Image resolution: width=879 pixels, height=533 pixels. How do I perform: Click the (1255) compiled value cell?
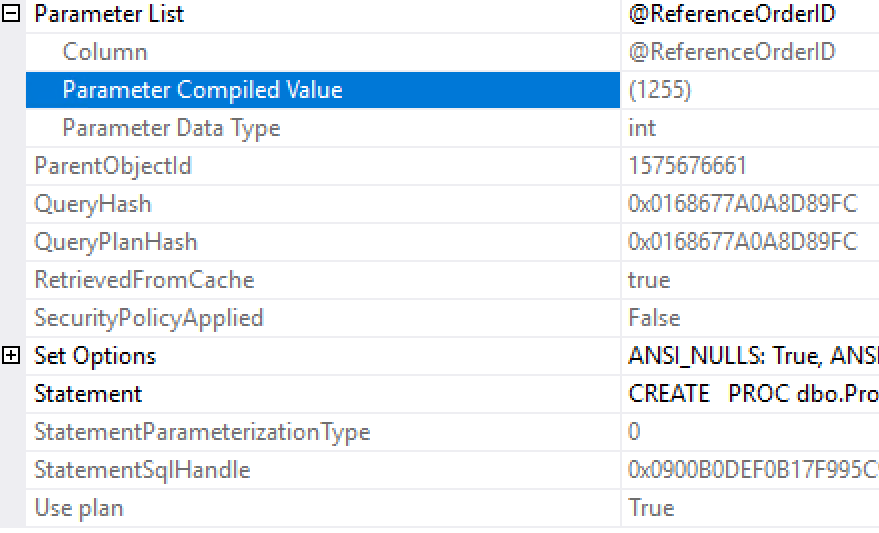660,90
